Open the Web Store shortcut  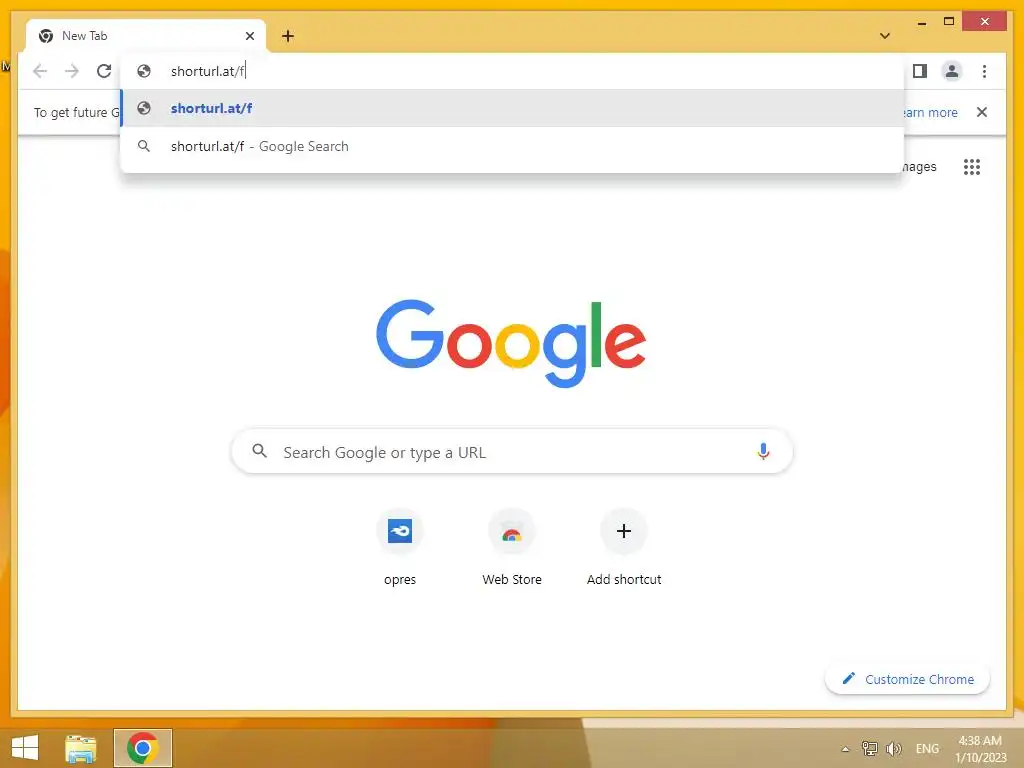click(512, 547)
